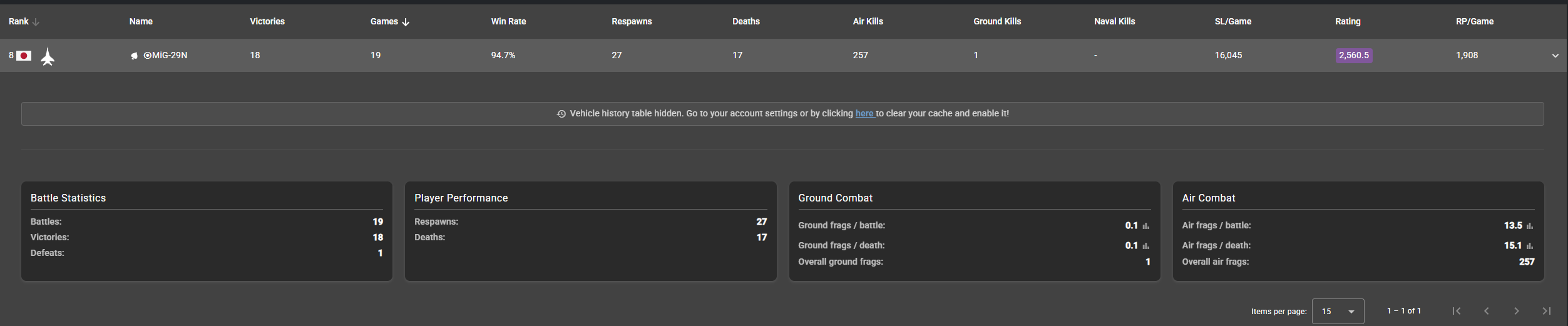
Task: Open the Air frags / death chart icon
Action: pos(1529,246)
